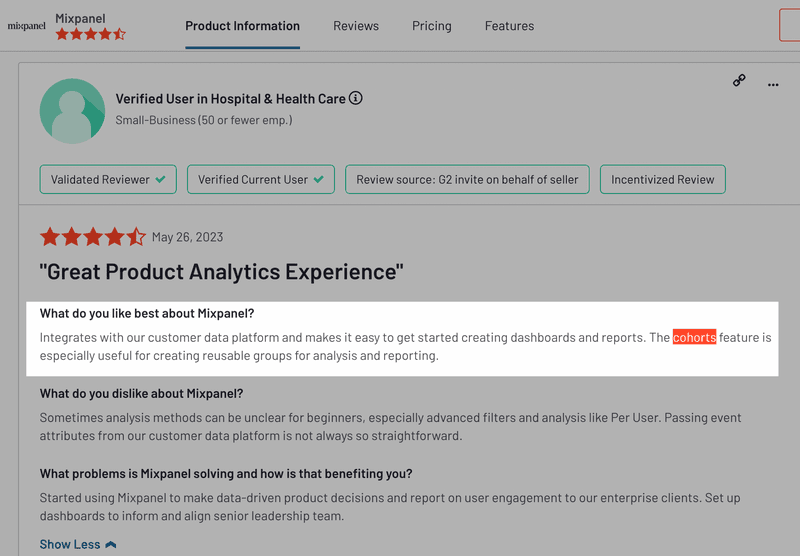
Task: Switch to the Reviews tab
Action: [x=356, y=26]
